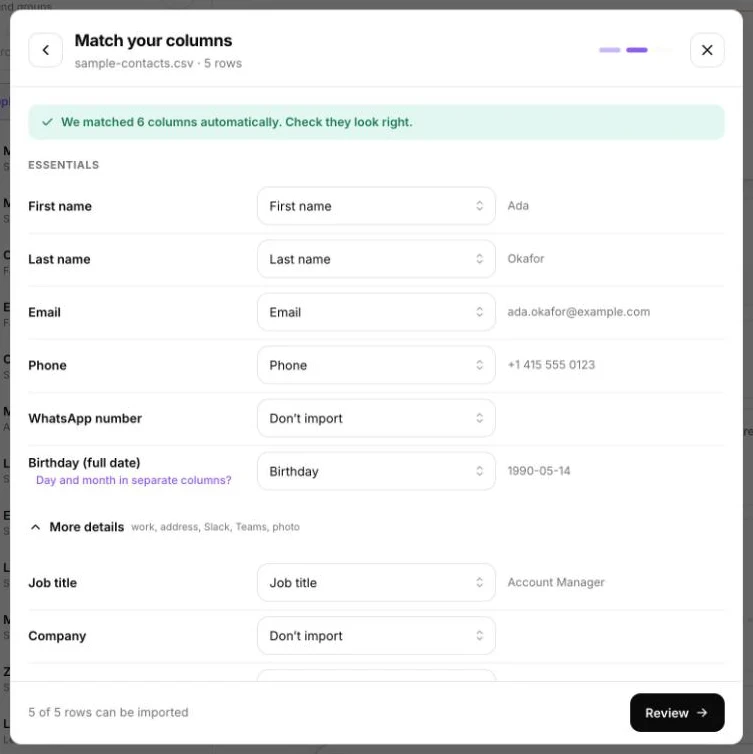Collapse the More details section
753x754 pixels.
click(77, 527)
